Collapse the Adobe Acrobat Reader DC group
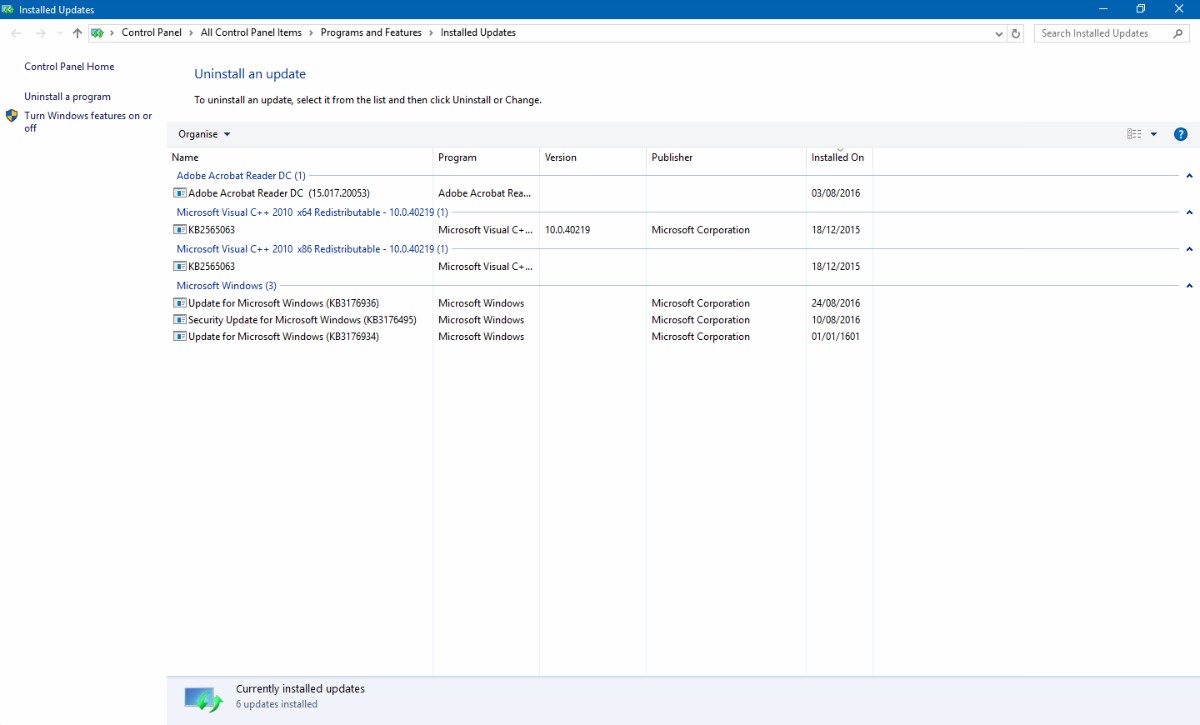 pos(1189,176)
